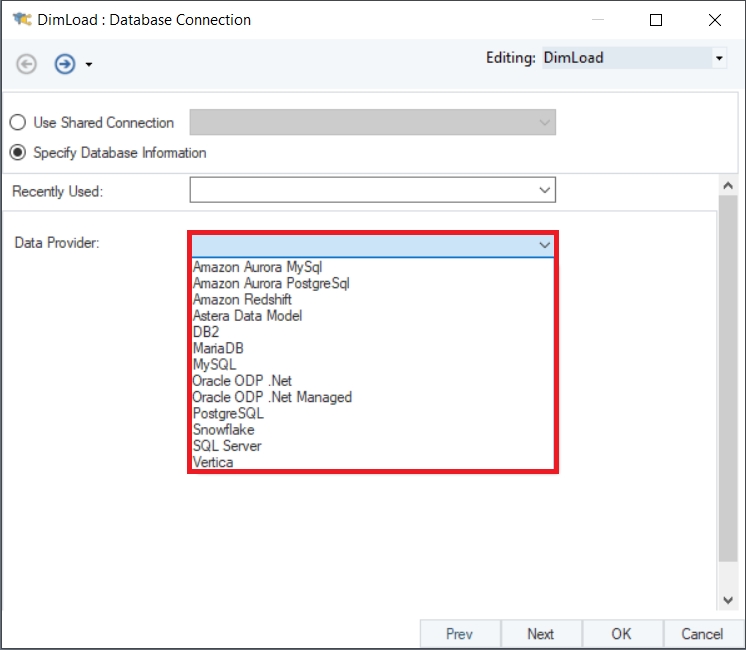Click the Next button
This screenshot has width=746, height=650.
541,634
